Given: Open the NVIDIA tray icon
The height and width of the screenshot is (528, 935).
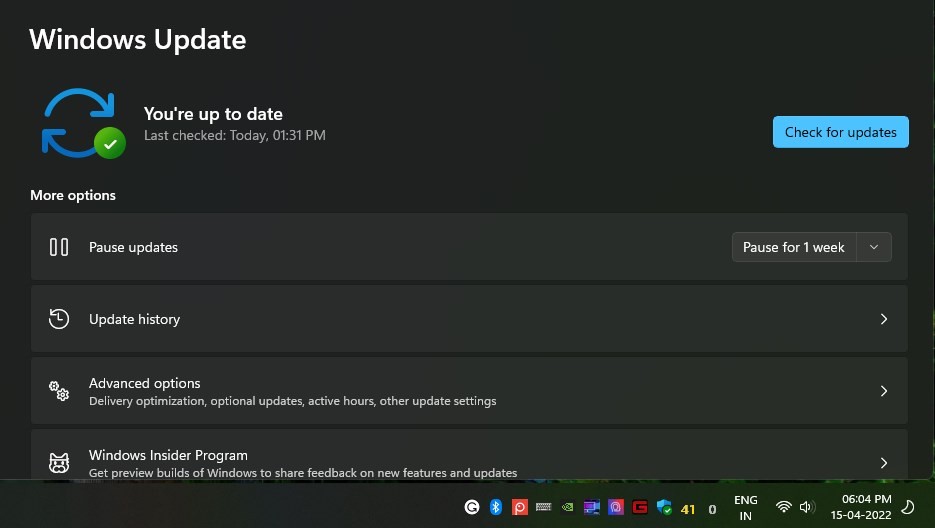Looking at the screenshot, I should [567, 507].
